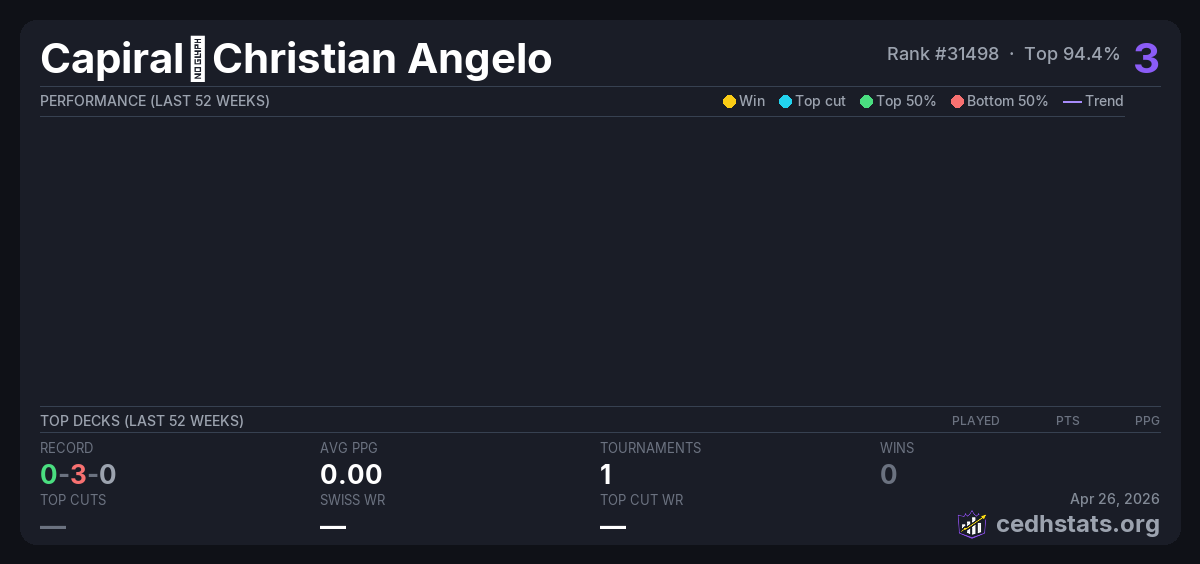Toggle the Bottom 50% legend label
The height and width of the screenshot is (564, 1200).
click(x=1007, y=101)
